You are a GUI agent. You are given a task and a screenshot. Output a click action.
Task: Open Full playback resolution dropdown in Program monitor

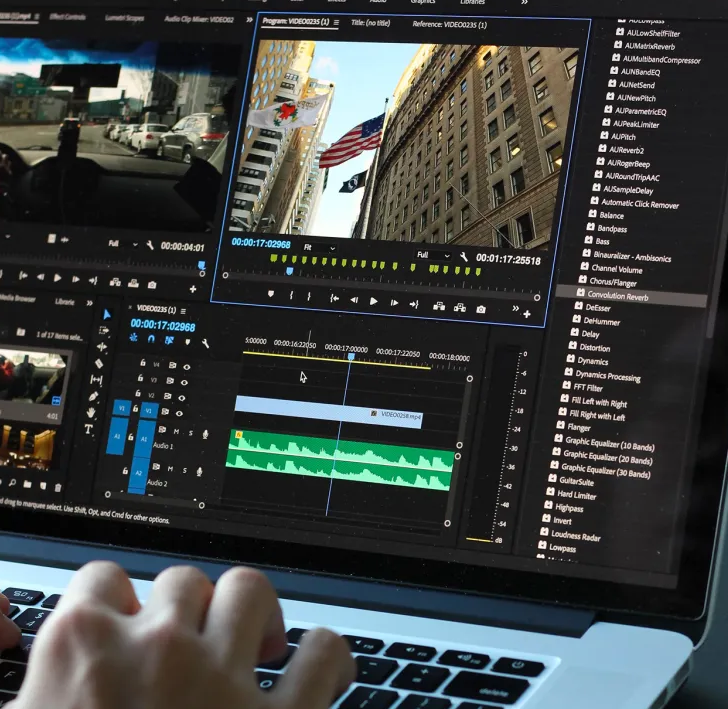(x=434, y=255)
